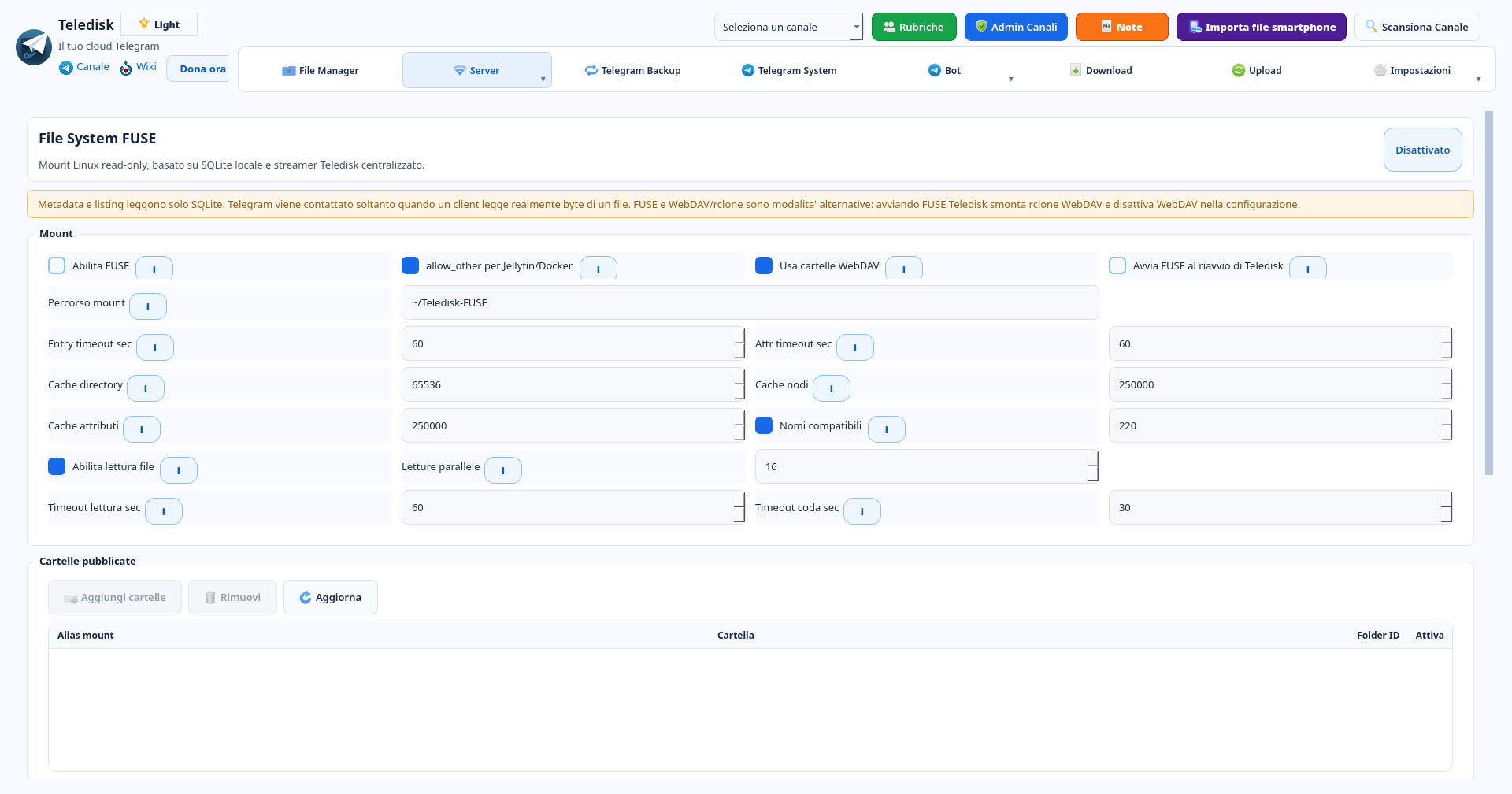Show info for Letture parallele
This screenshot has height=794, width=1512.
[503, 469]
